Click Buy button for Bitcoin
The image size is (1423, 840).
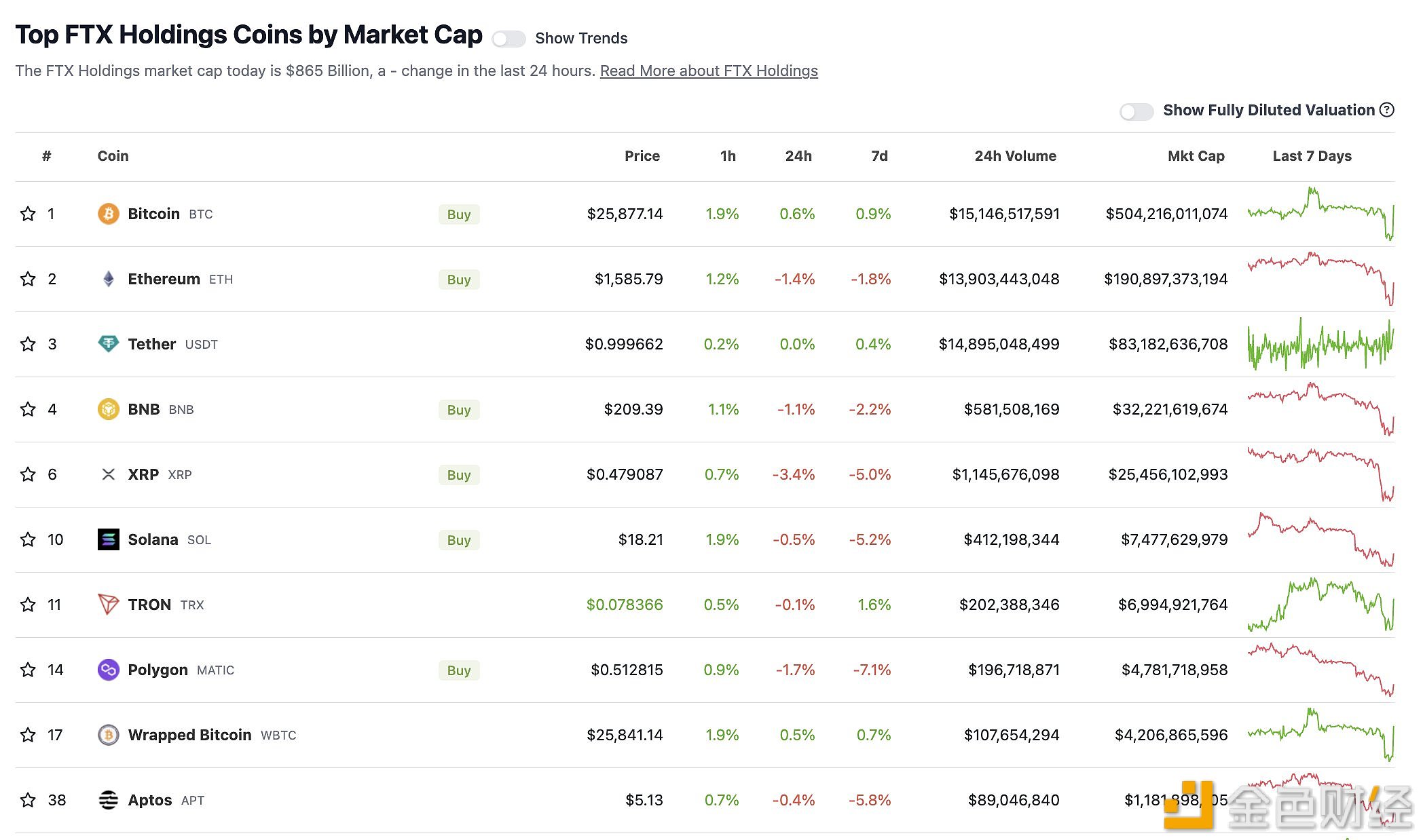[459, 214]
